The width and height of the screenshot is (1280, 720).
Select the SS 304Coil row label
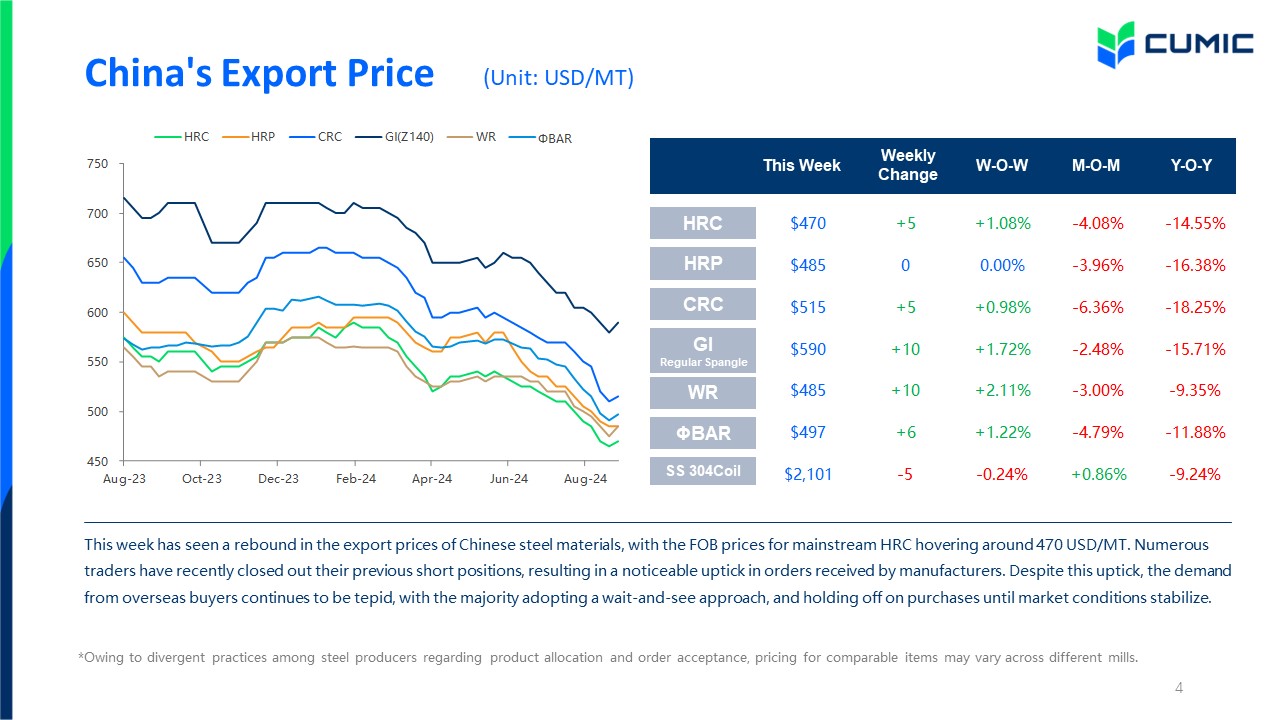click(702, 470)
